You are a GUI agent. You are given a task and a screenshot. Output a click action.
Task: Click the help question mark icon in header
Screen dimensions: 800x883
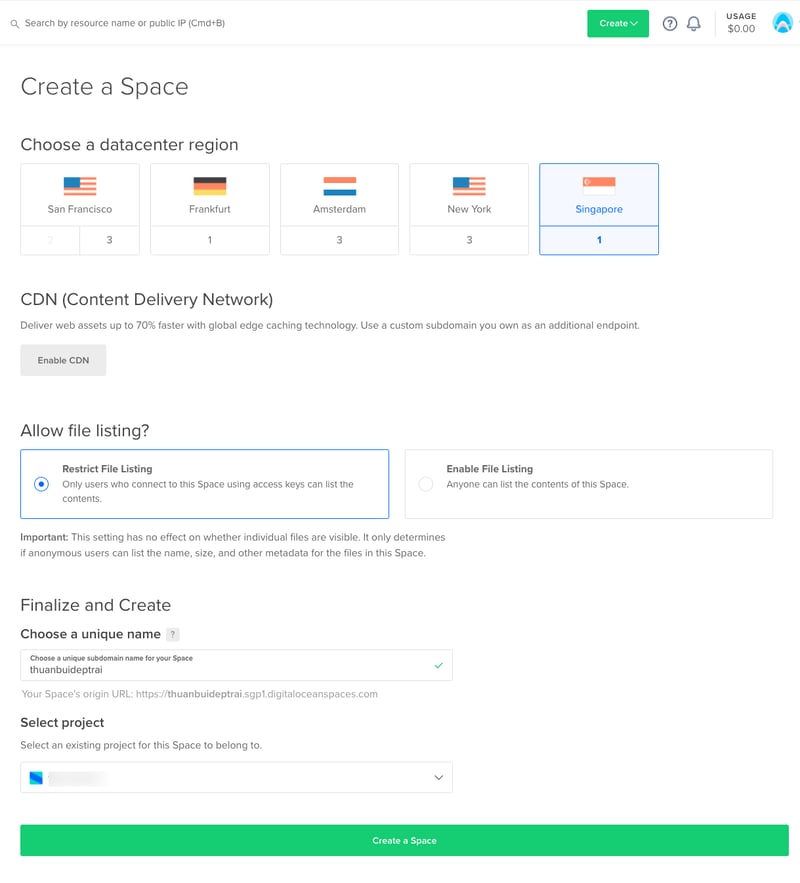click(x=670, y=24)
